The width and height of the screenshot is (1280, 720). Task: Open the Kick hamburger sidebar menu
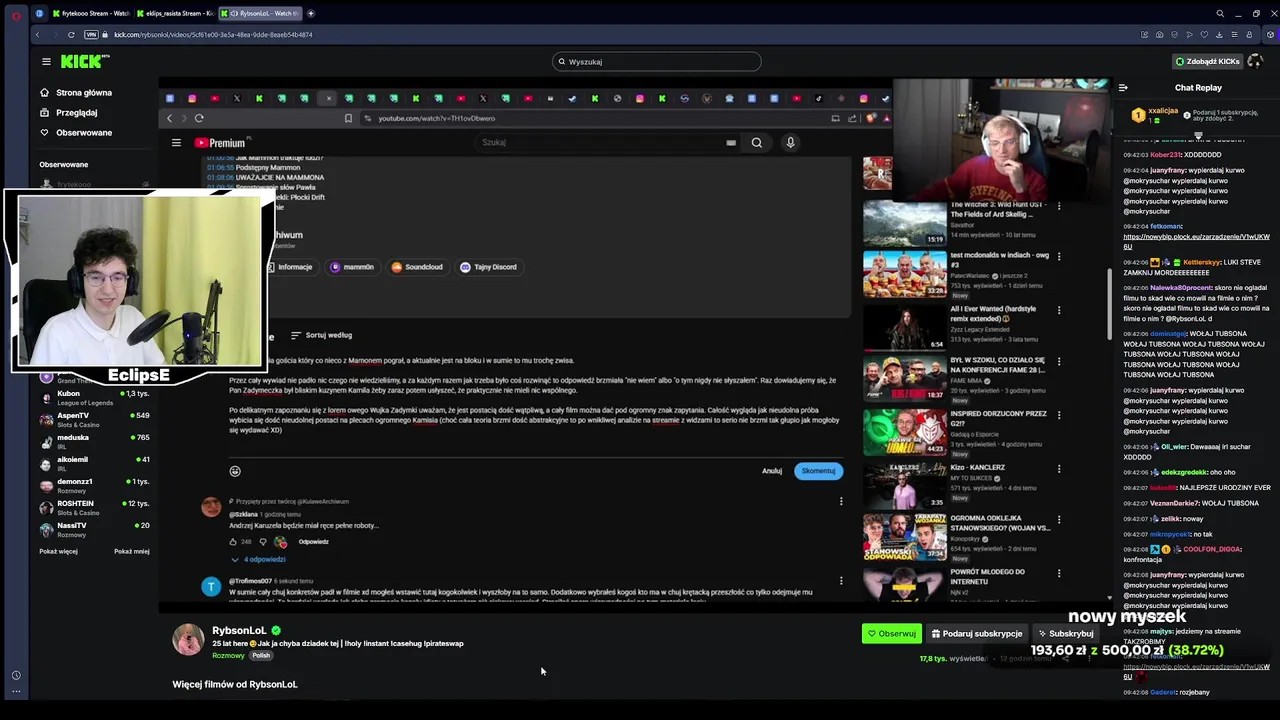(x=46, y=61)
